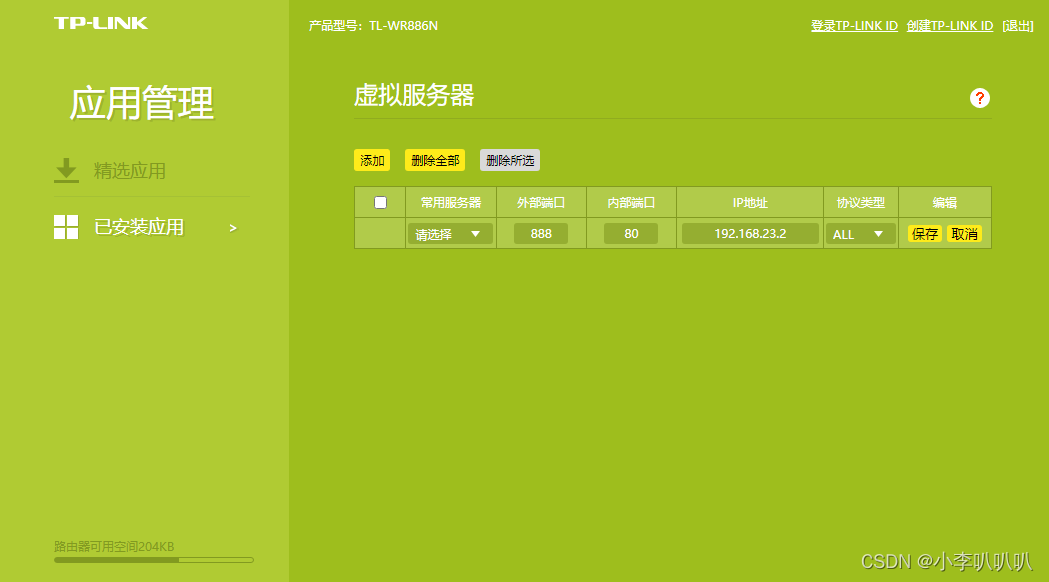
Task: Click the grid icon beside 已安装应用
Action: (x=65, y=227)
